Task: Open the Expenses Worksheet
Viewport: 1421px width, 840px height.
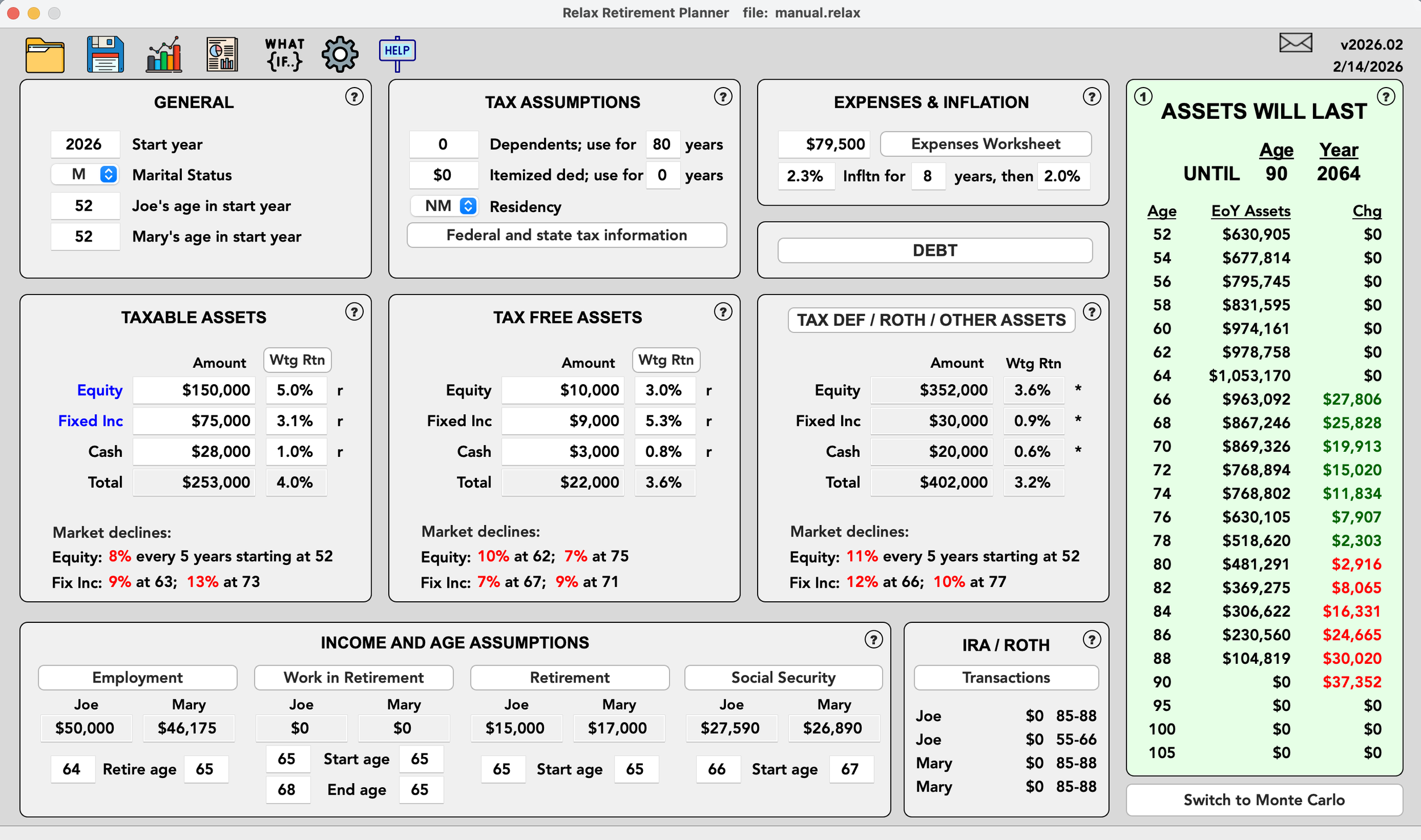Action: click(x=985, y=144)
